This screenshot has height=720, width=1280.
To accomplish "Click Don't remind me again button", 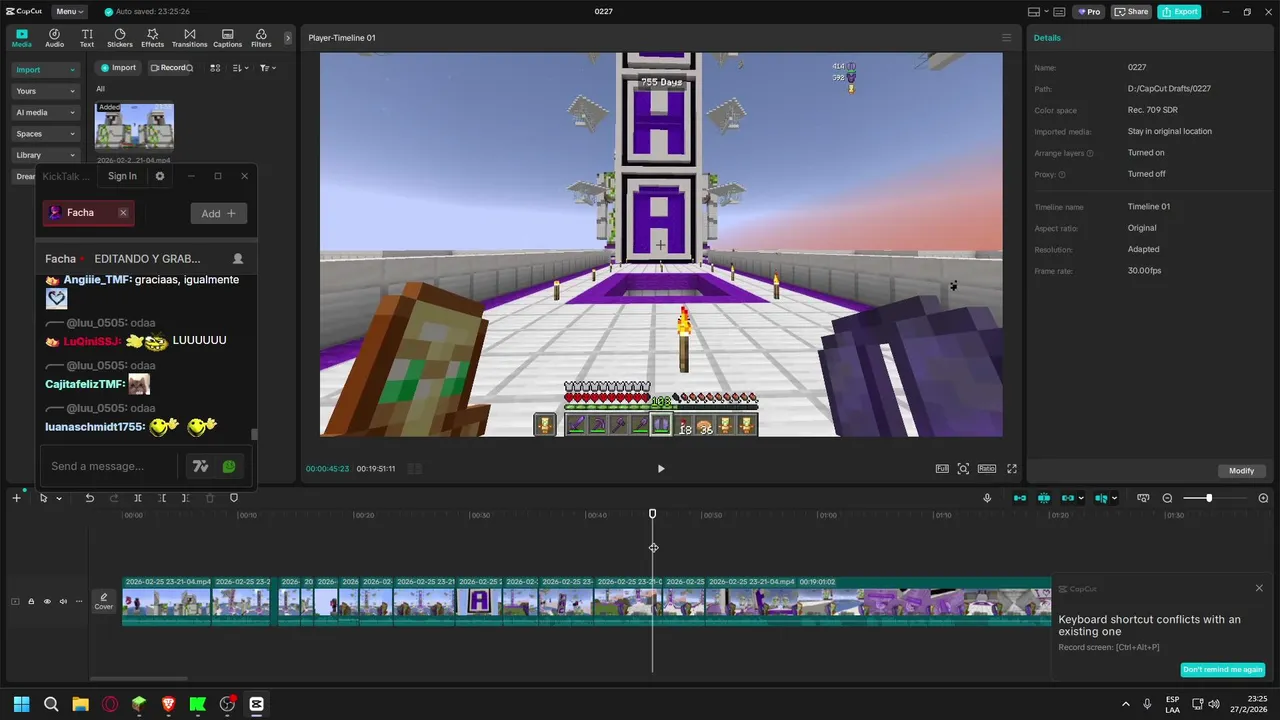I will (x=1223, y=670).
